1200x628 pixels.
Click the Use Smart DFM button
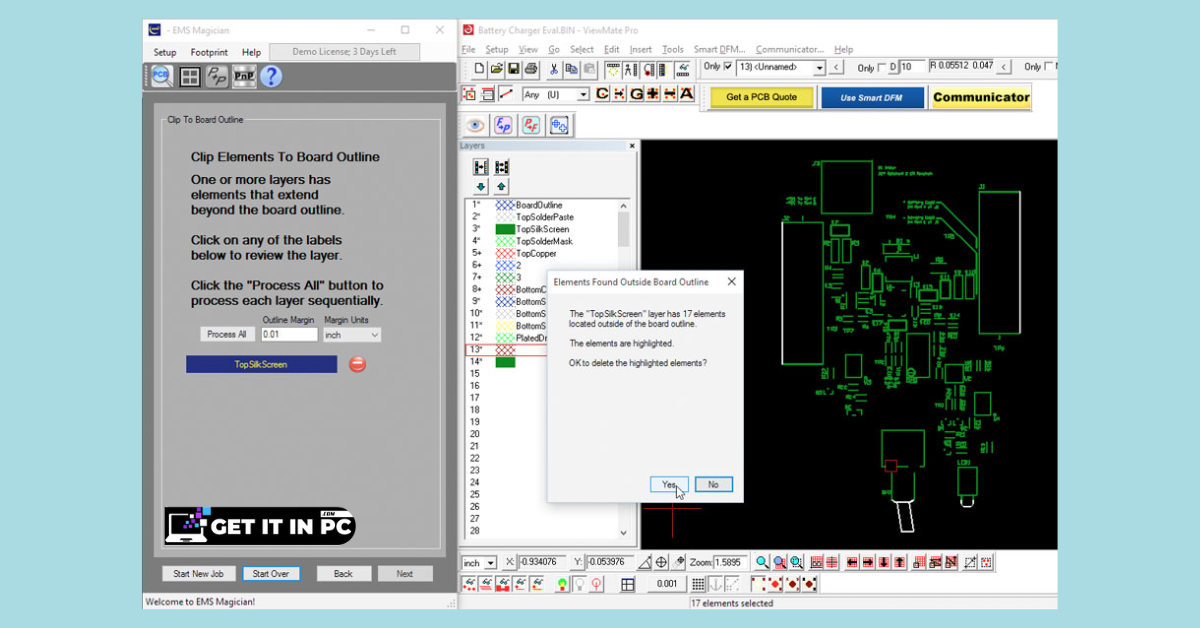pyautogui.click(x=872, y=97)
